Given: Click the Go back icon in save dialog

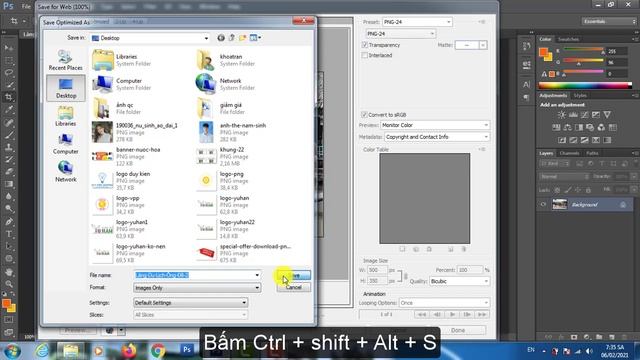Looking at the screenshot, I should tap(221, 38).
